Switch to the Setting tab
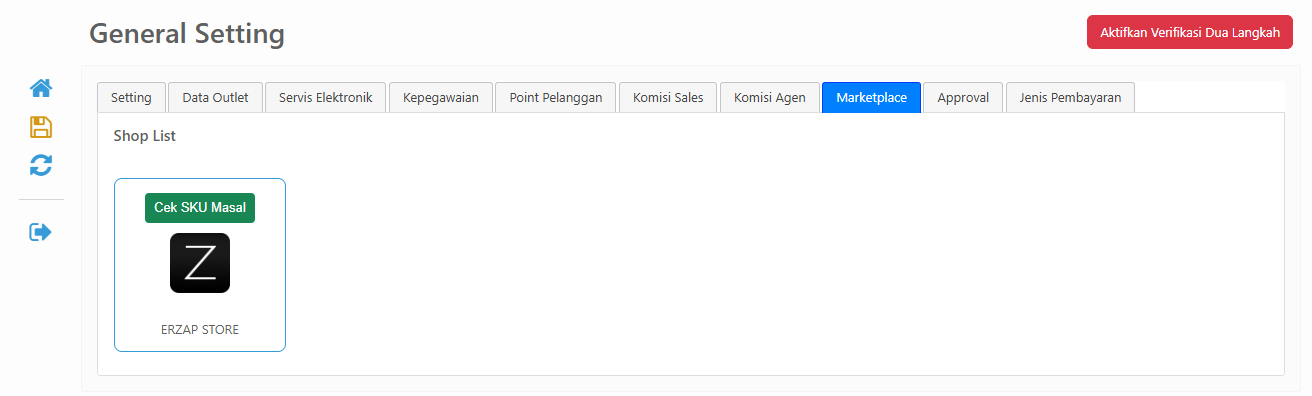This screenshot has width=1312, height=396. pyautogui.click(x=131, y=97)
